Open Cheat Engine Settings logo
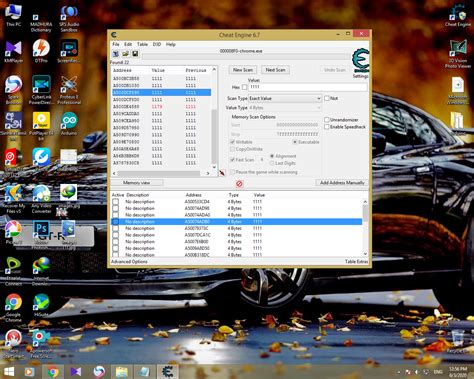The height and width of the screenshot is (379, 474). pos(361,61)
